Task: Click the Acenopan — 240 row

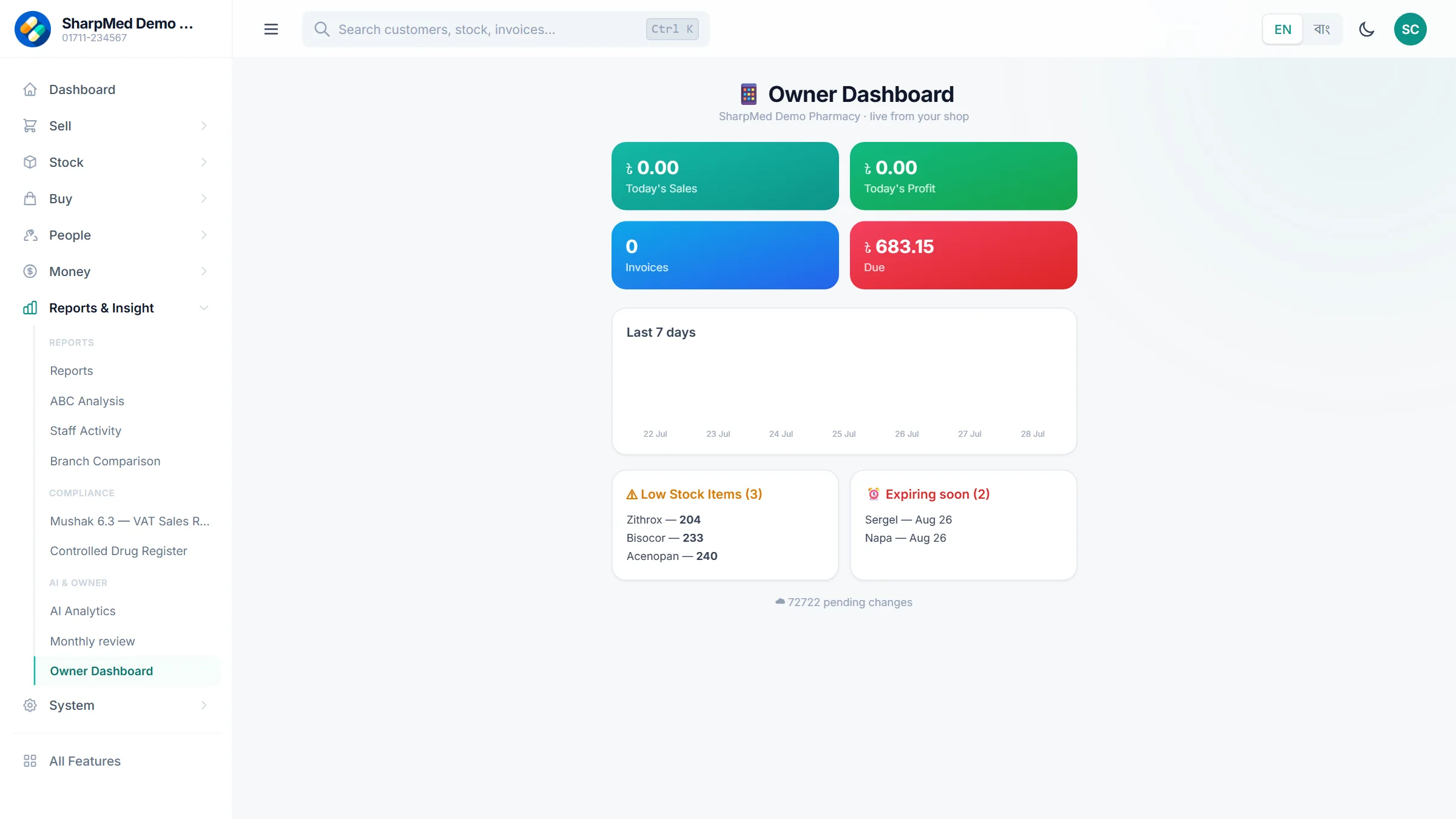Action: (x=672, y=556)
